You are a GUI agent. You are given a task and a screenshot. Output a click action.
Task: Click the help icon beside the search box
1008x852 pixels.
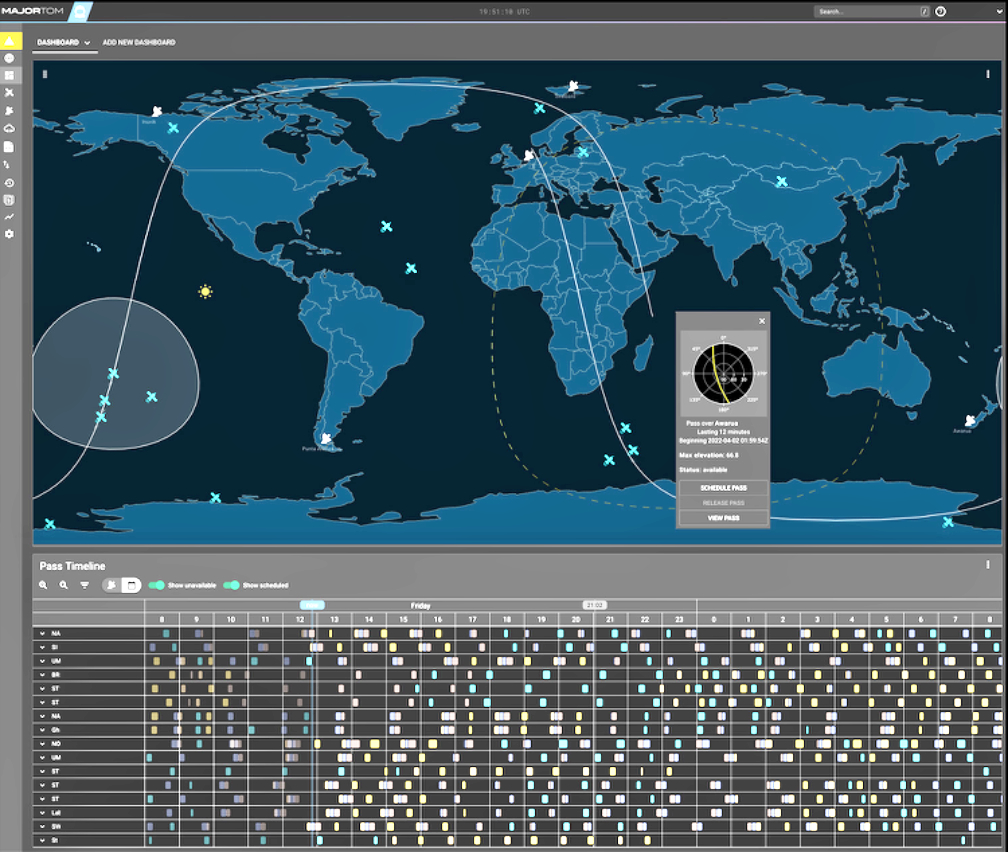pyautogui.click(x=941, y=12)
